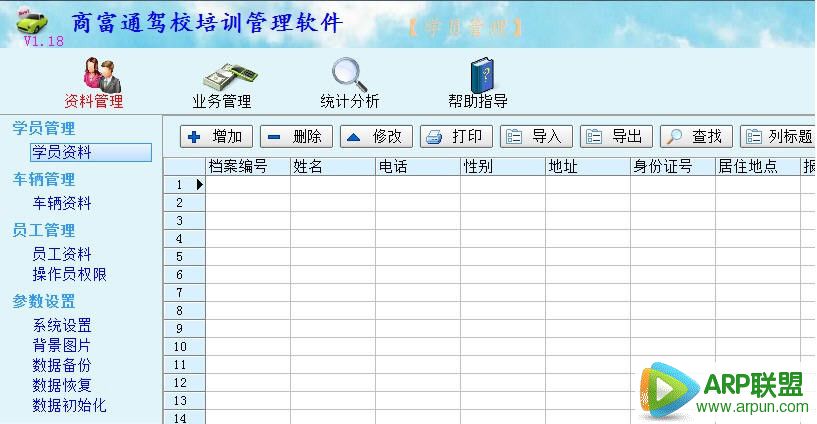Open the 统计分析 magnifier icon
The image size is (817, 424).
click(x=349, y=75)
